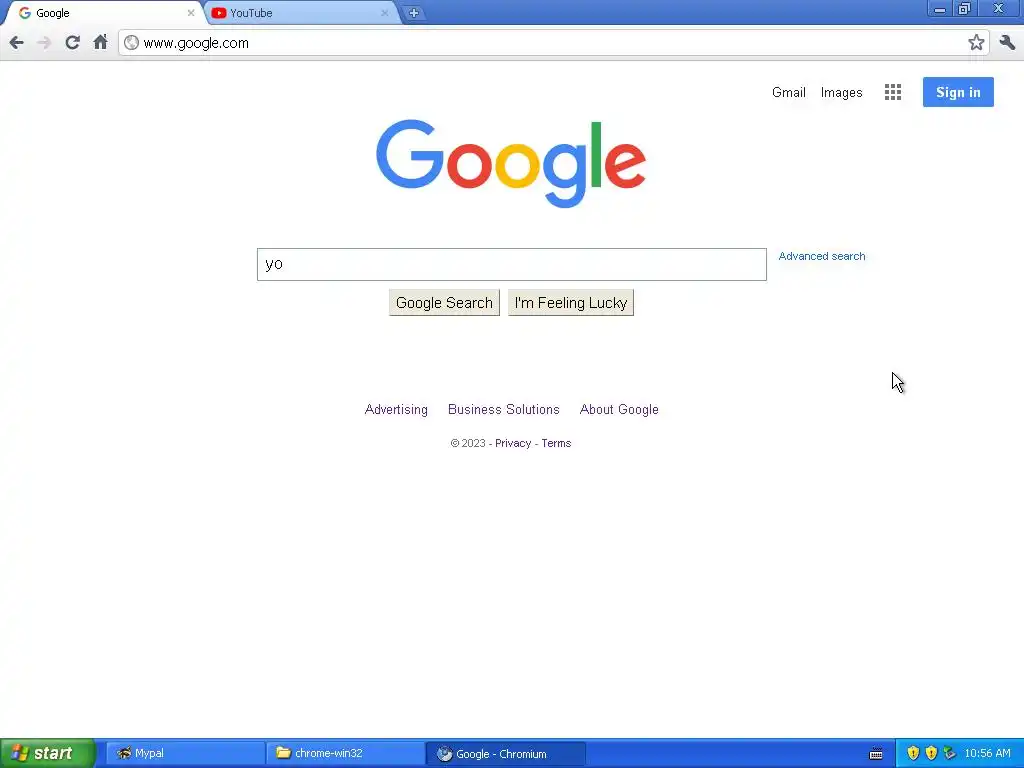Screen dimensions: 1024x768
Task: Open About Google link
Action: click(619, 409)
